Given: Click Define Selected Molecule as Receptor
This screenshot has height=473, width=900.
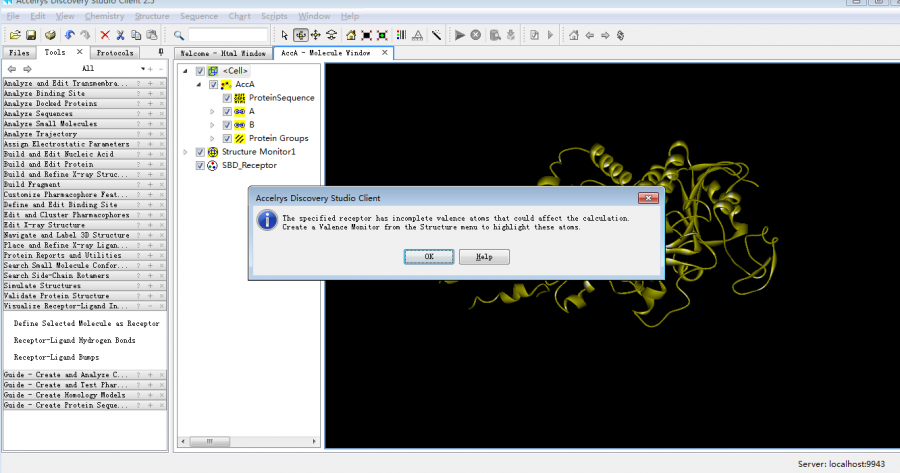Looking at the screenshot, I should (x=87, y=324).
